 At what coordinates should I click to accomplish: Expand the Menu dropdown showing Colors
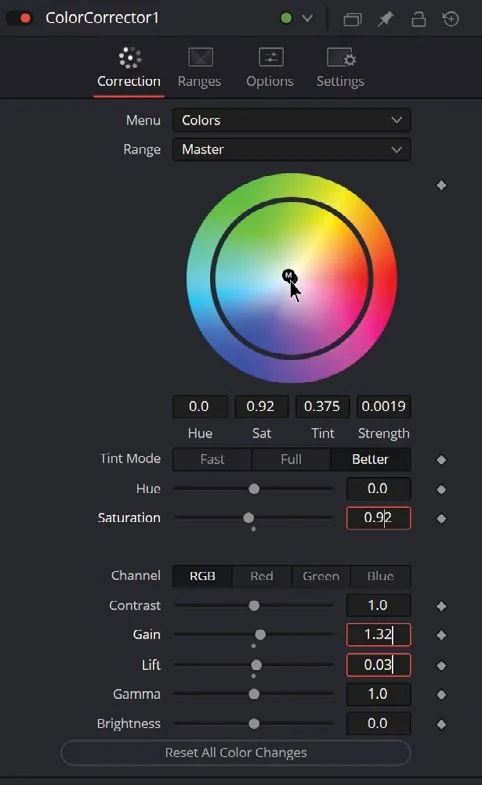pyautogui.click(x=292, y=120)
